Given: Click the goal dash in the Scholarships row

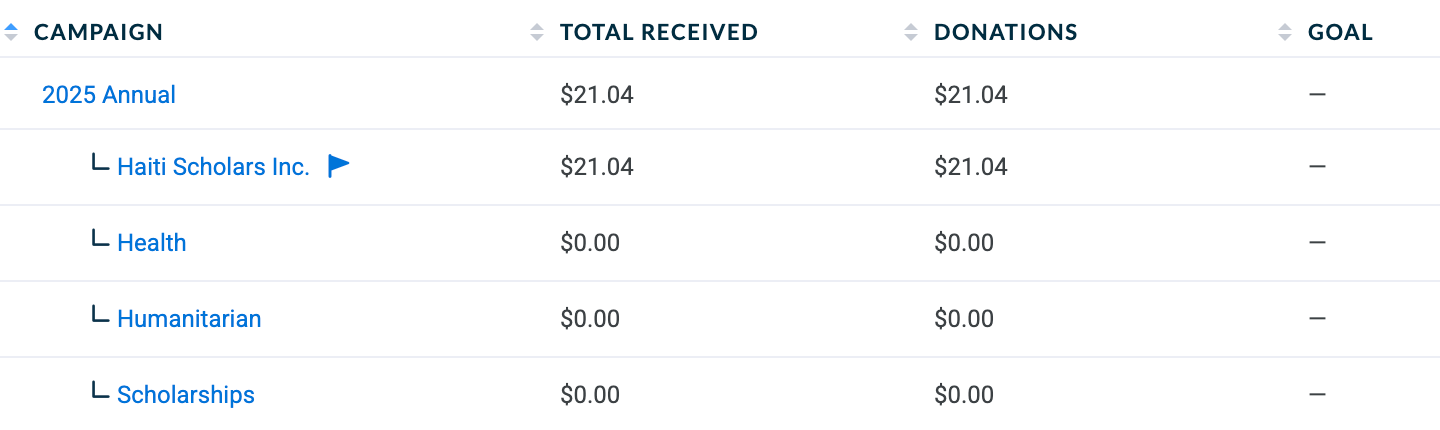Looking at the screenshot, I should (x=1317, y=395).
